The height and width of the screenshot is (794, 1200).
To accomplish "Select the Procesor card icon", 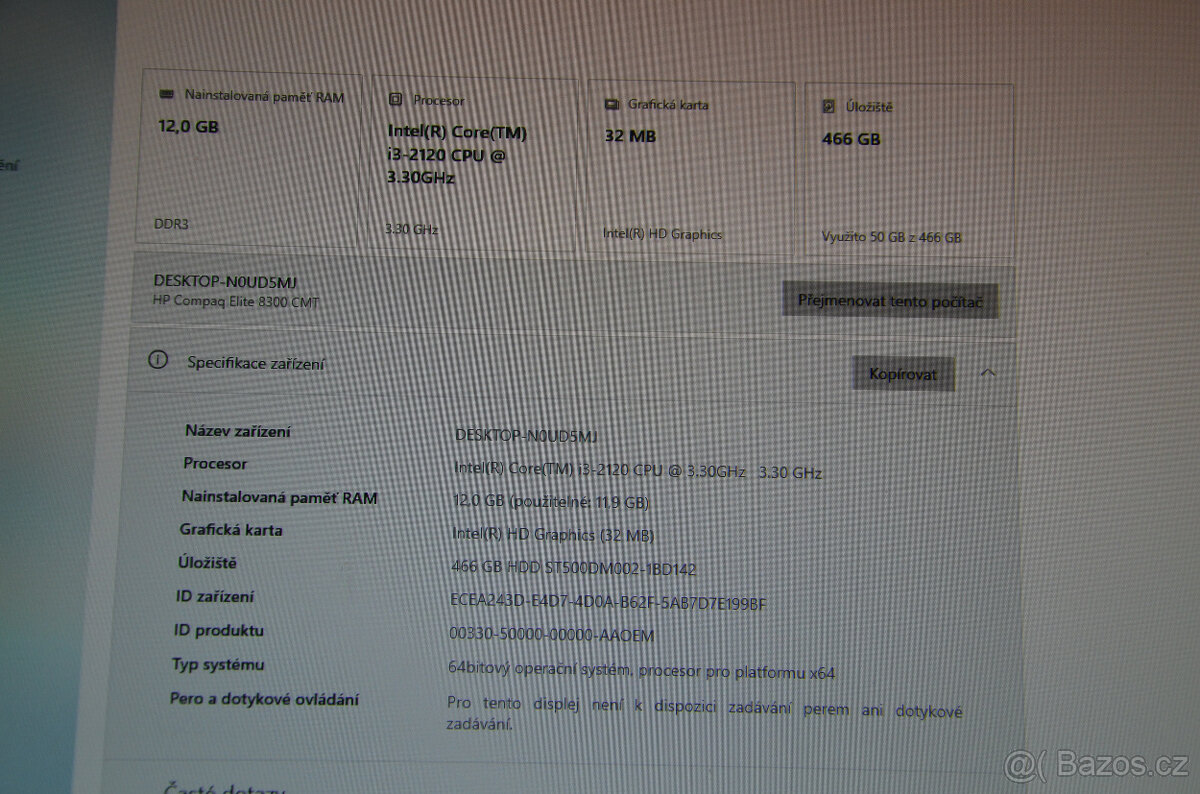I will pos(398,100).
